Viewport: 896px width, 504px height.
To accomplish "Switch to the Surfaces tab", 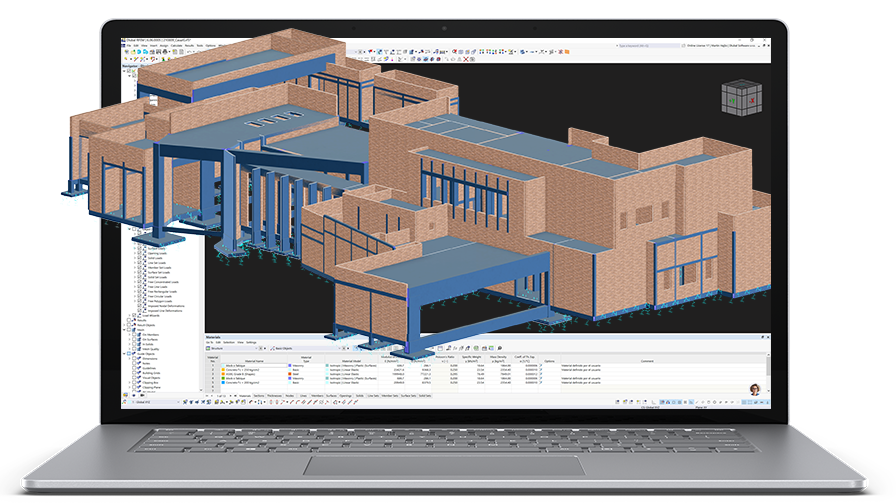I will tap(331, 395).
